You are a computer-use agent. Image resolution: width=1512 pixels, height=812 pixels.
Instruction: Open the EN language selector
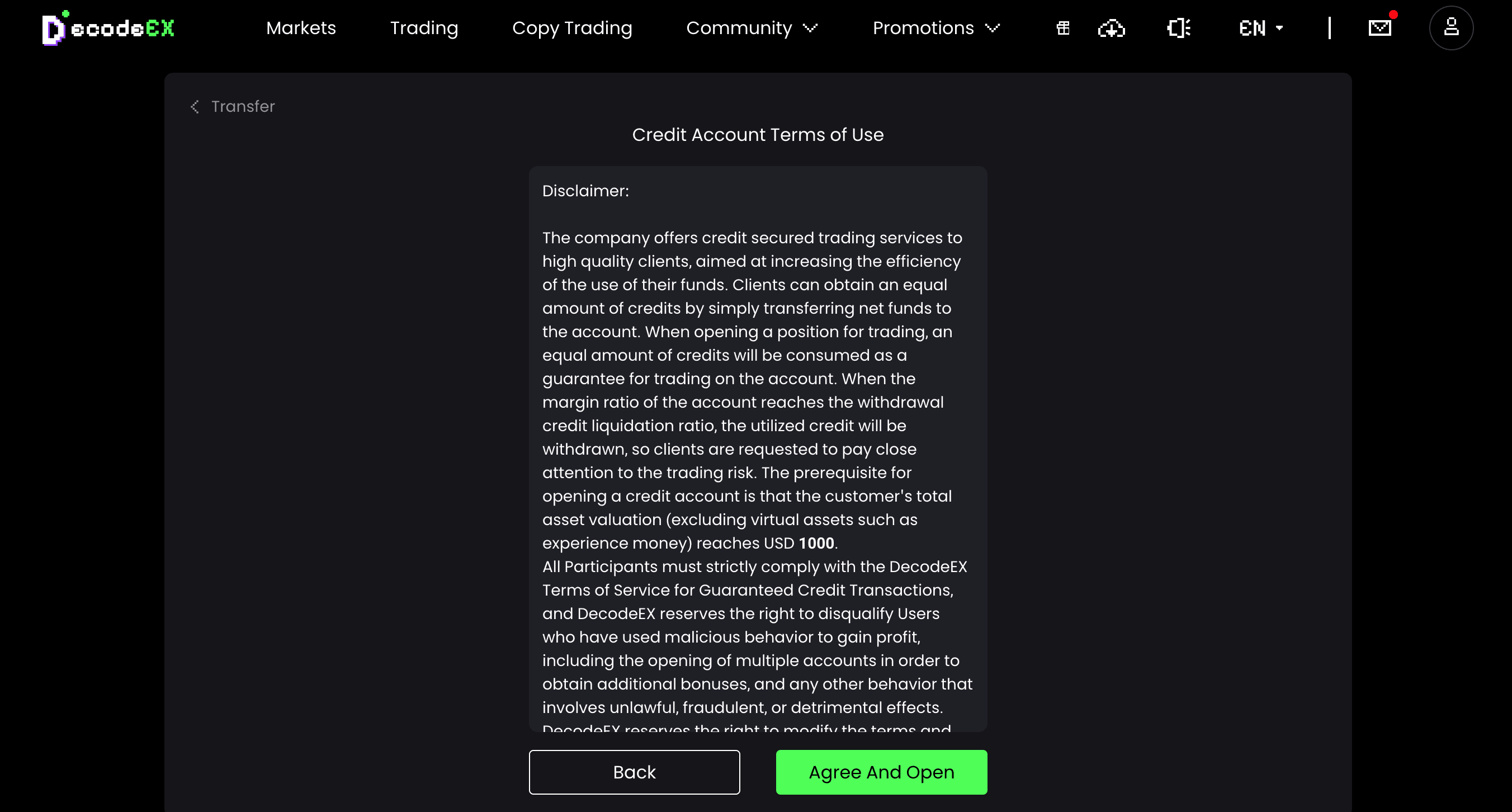pyautogui.click(x=1261, y=27)
